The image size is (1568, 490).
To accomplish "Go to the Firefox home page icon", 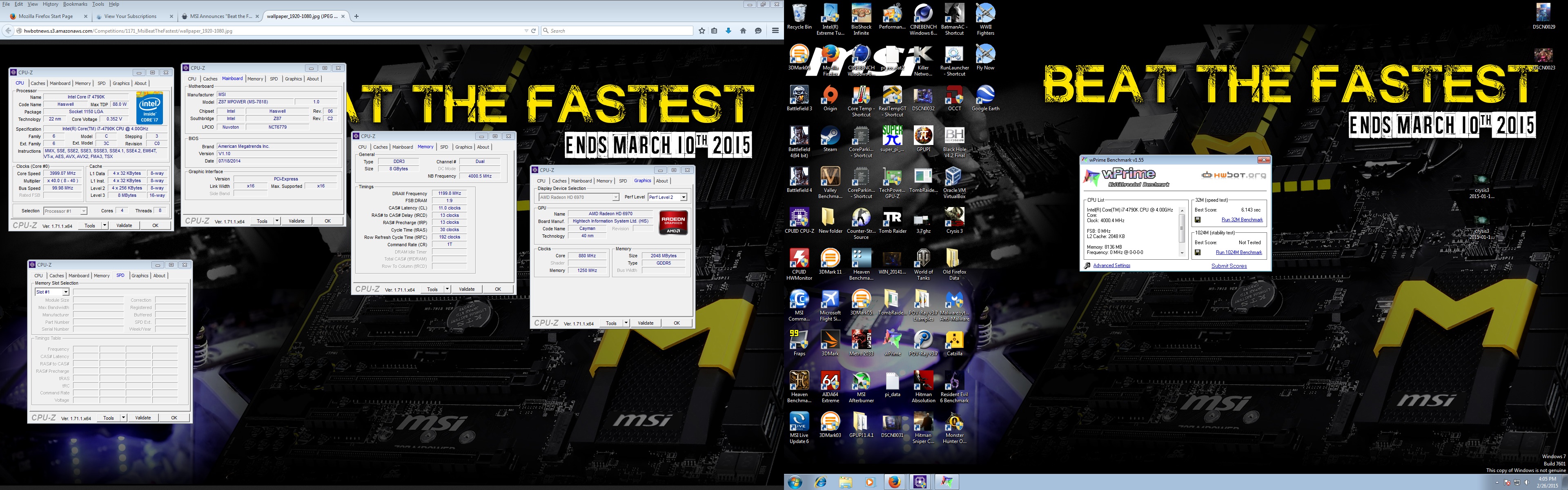I will pyautogui.click(x=743, y=31).
